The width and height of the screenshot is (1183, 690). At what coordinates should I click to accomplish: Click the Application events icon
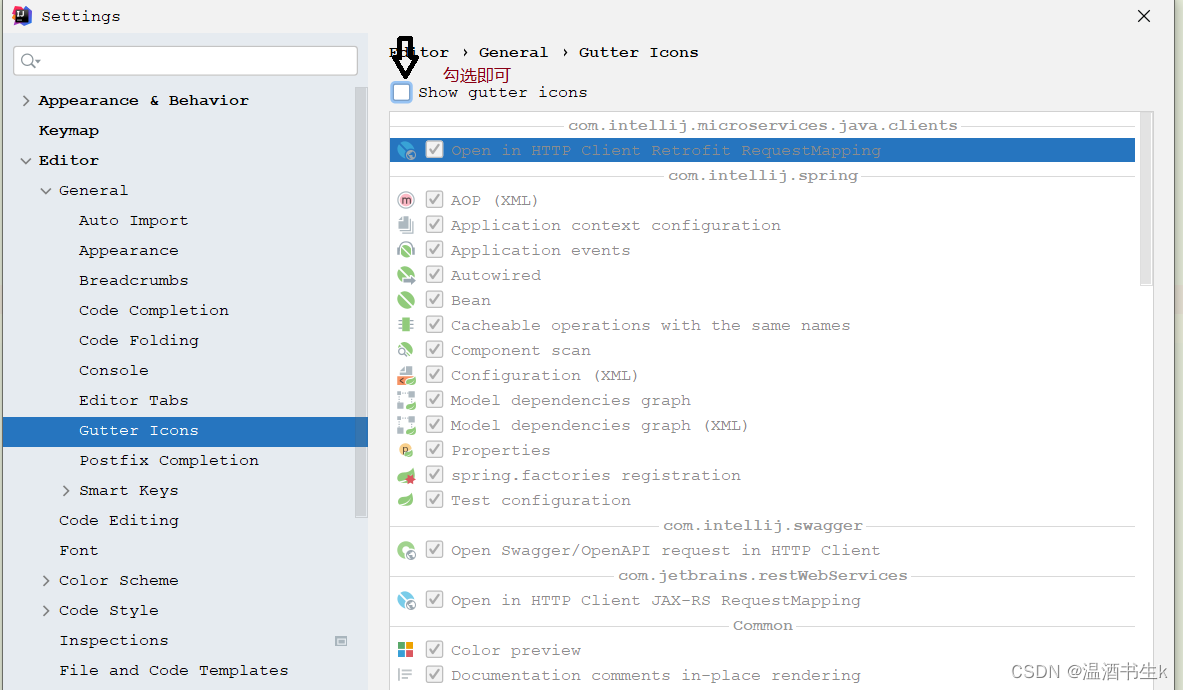click(406, 250)
